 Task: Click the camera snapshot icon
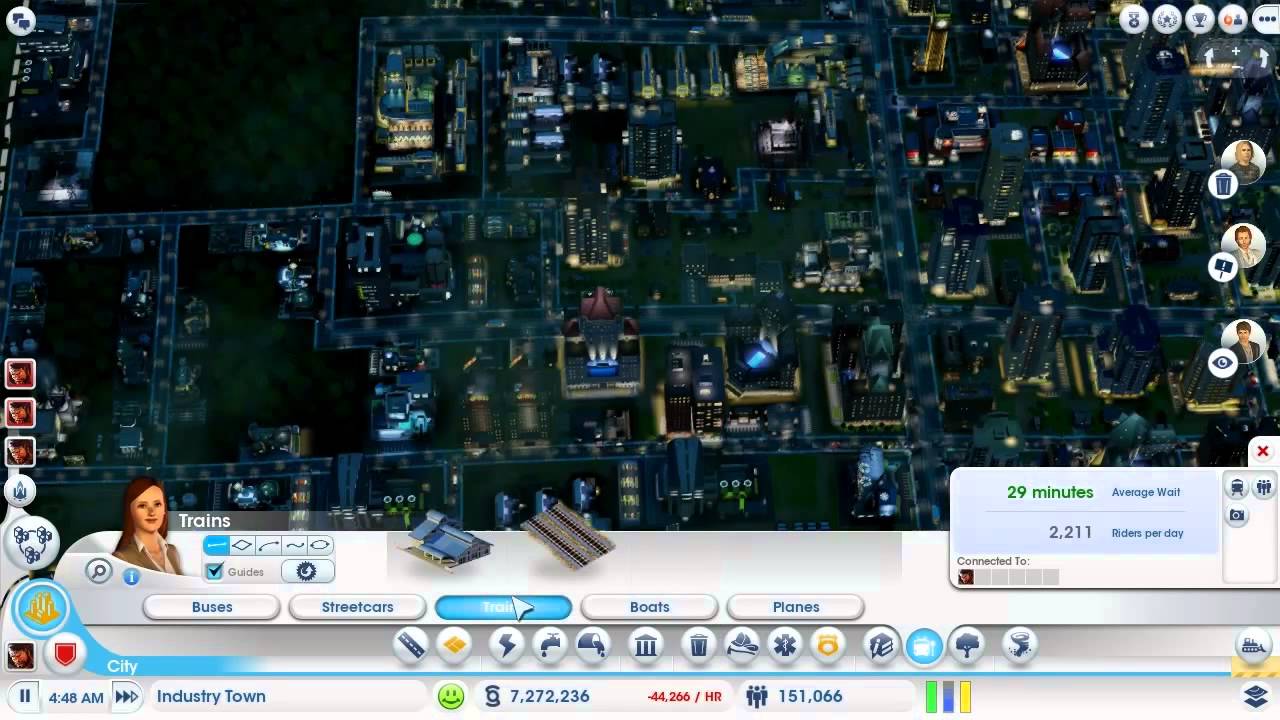tap(1238, 516)
